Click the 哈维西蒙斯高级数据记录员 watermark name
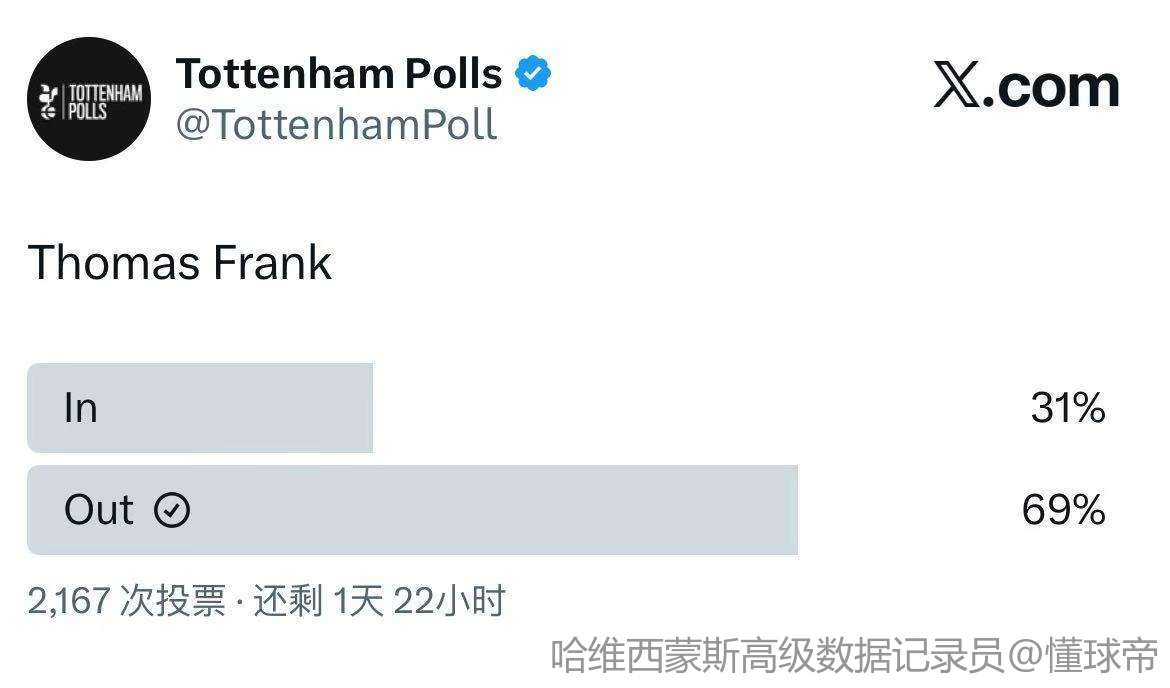This screenshot has width=1170, height=688. pos(777,657)
